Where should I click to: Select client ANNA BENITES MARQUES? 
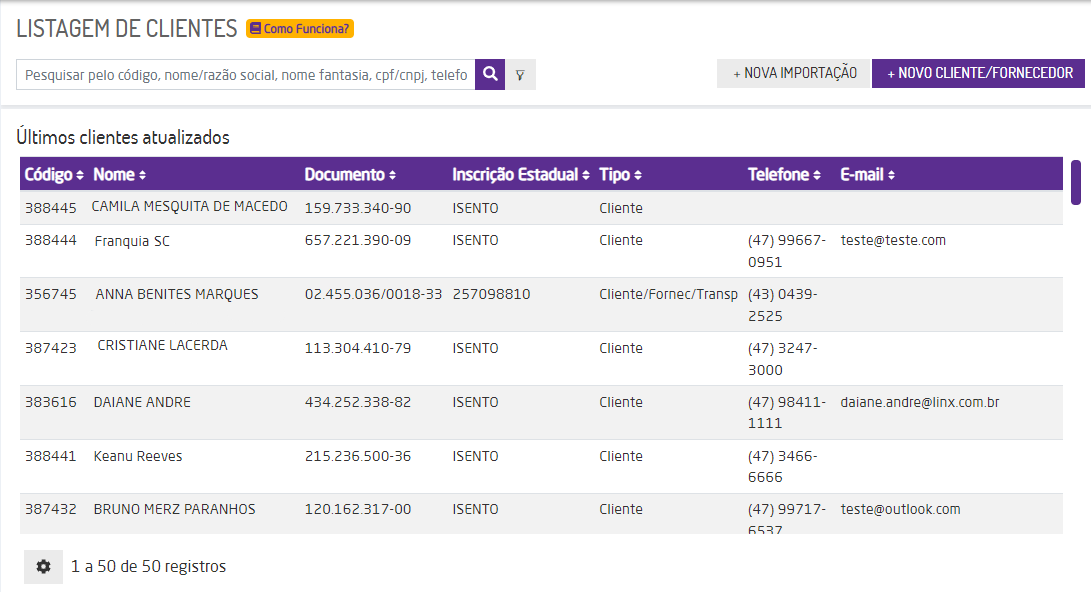[177, 294]
